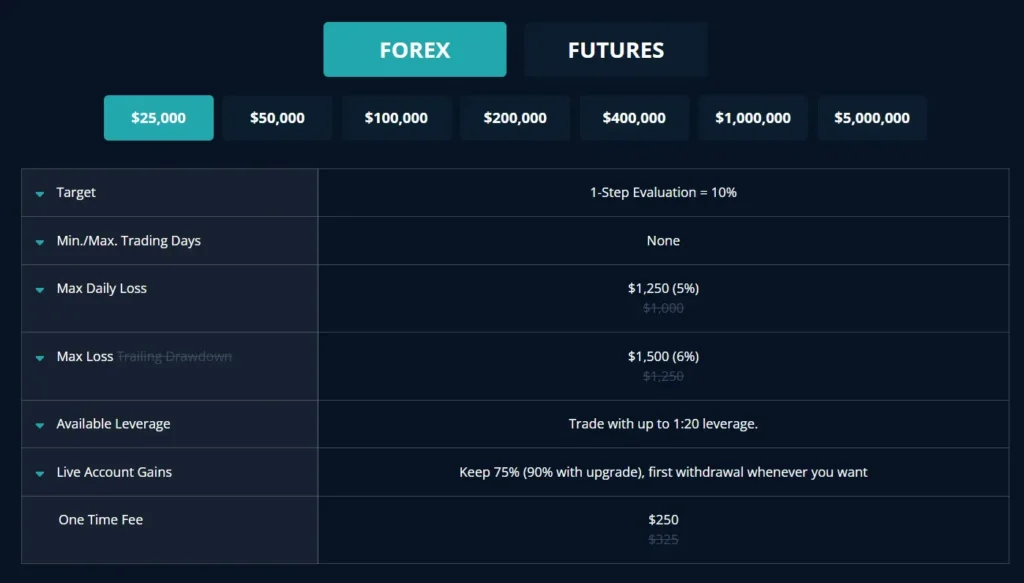The width and height of the screenshot is (1024, 583).
Task: Switch to the FOREX tab
Action: point(415,50)
